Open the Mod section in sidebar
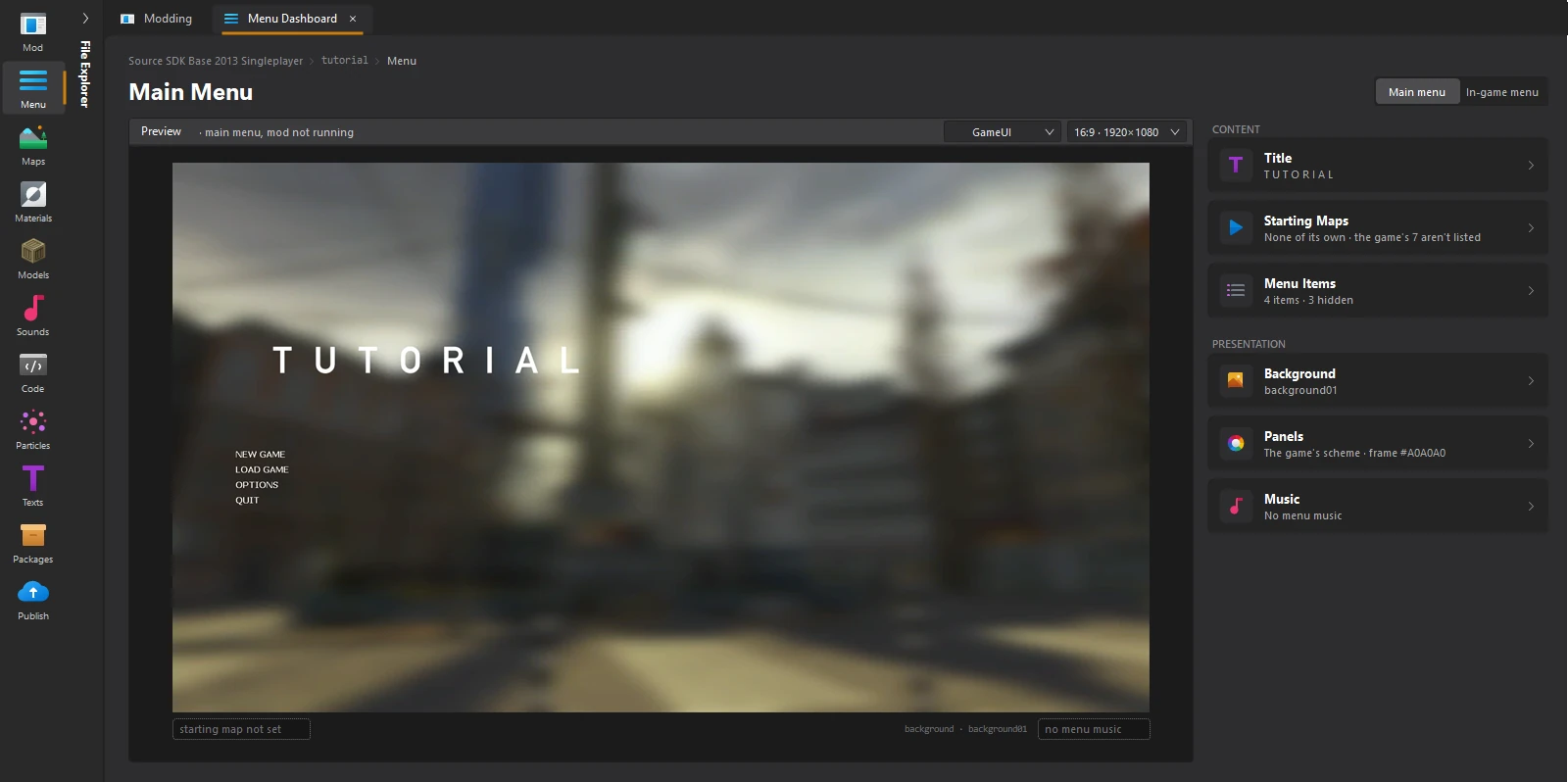The width and height of the screenshot is (1568, 782). point(33,32)
